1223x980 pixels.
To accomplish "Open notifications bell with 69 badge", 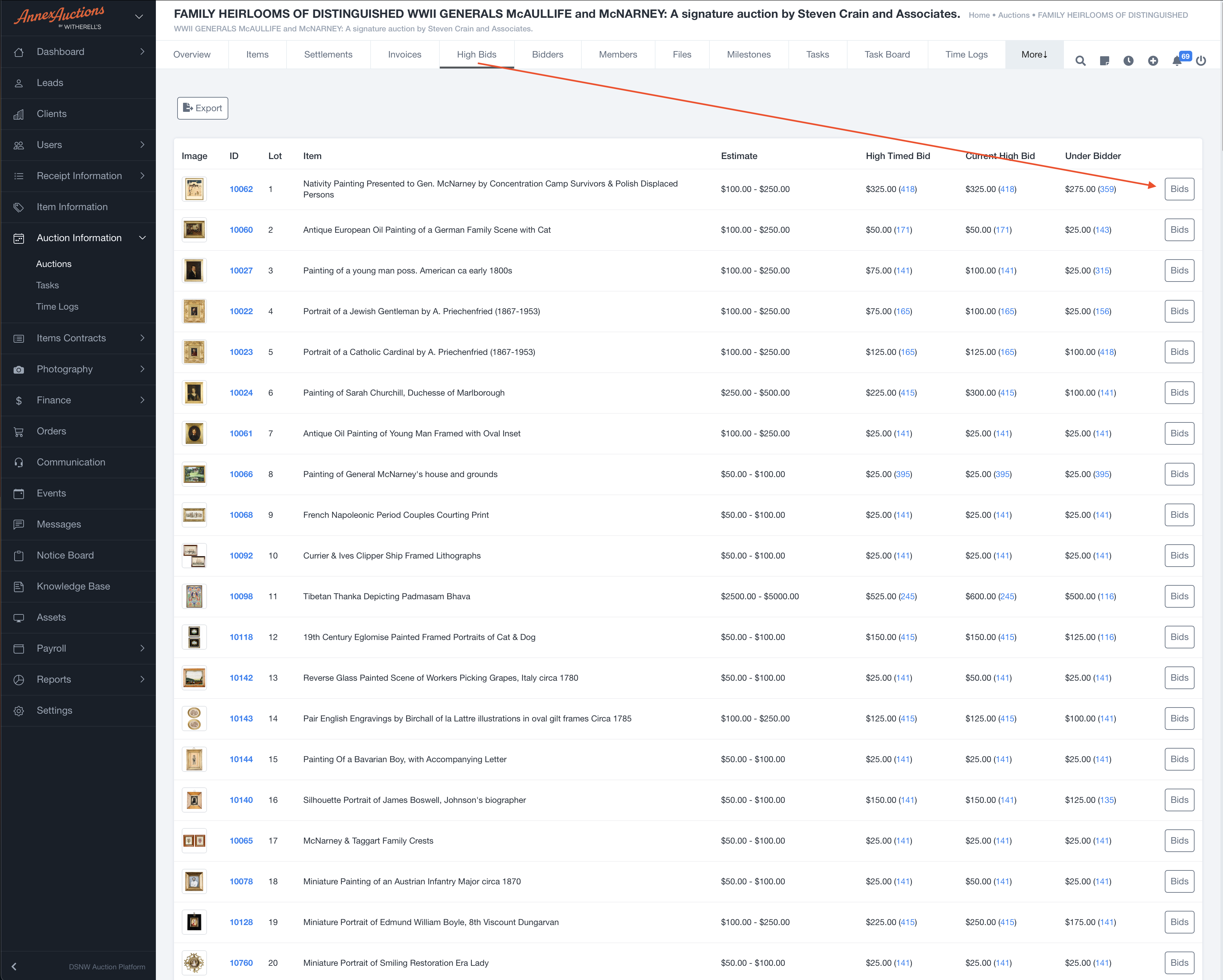I will click(x=1177, y=61).
